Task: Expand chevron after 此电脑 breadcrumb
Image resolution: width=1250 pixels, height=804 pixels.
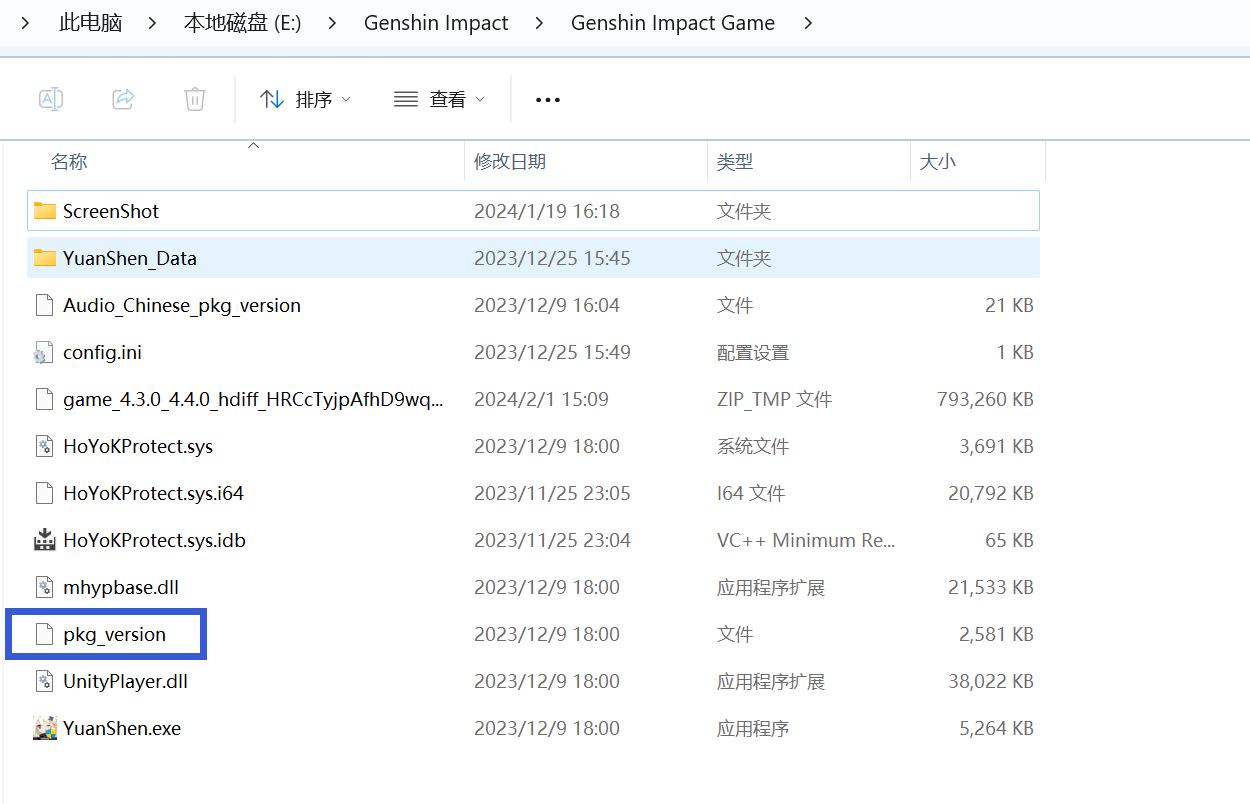Action: 152,23
